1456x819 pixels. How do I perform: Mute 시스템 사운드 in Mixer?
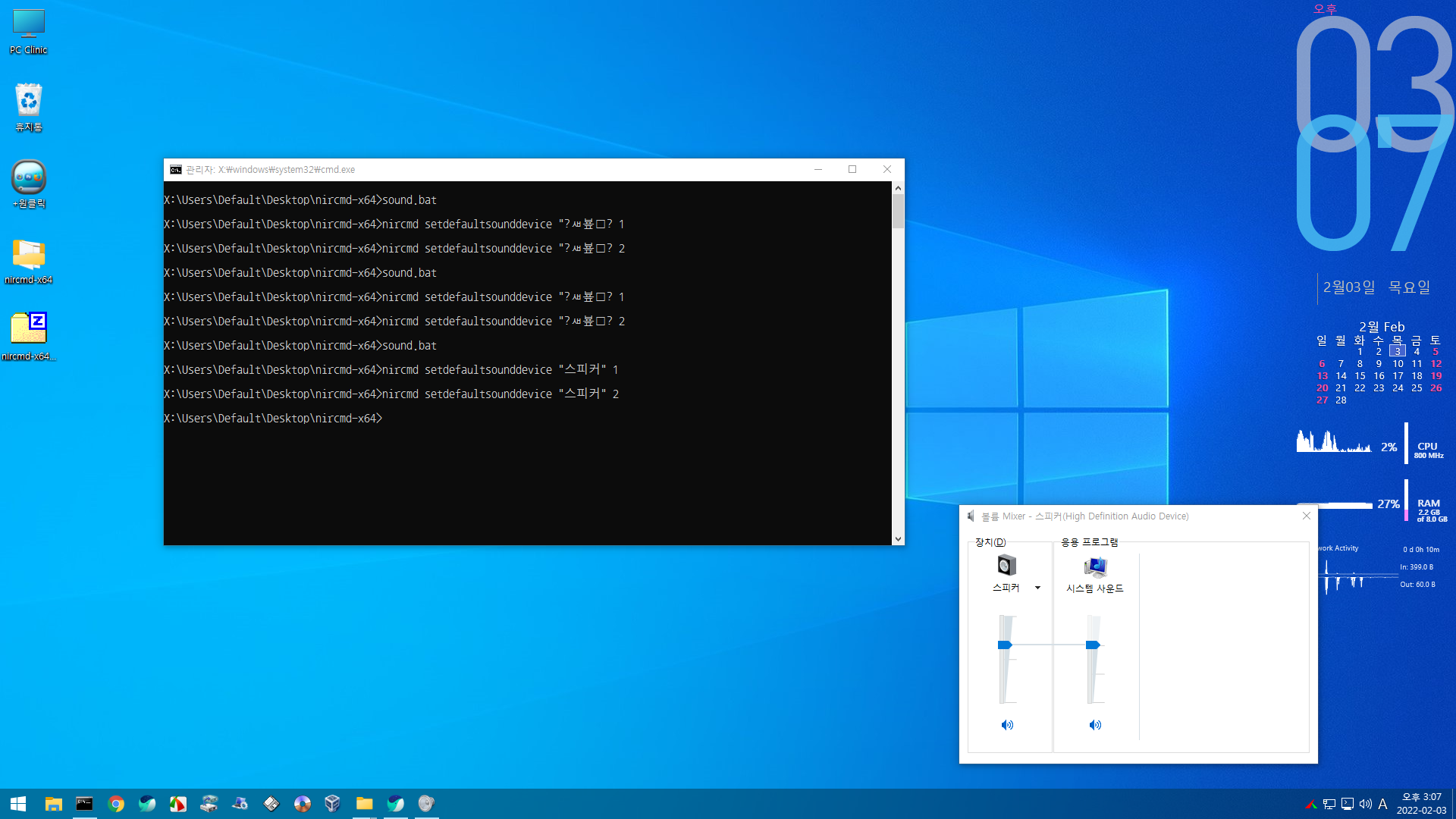click(1095, 725)
